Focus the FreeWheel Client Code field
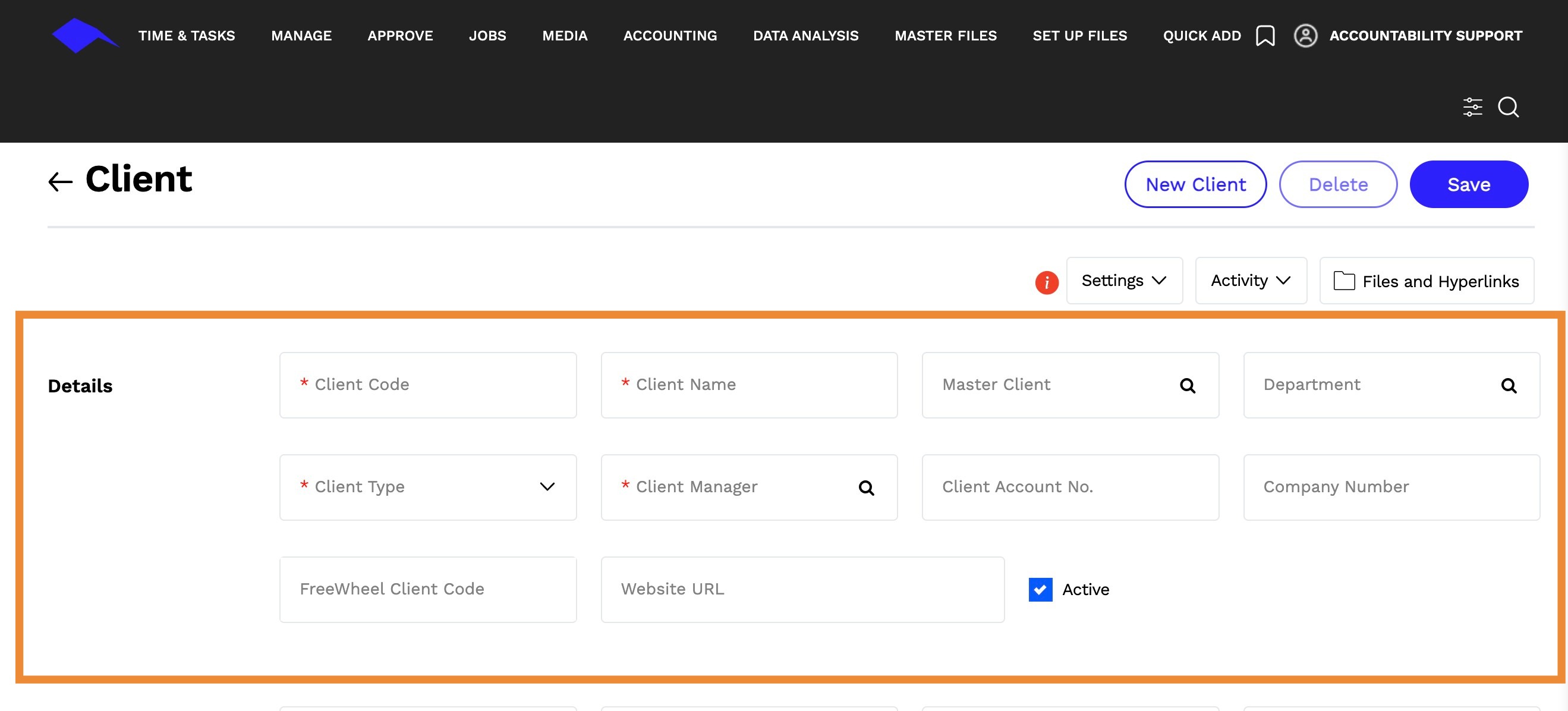 point(428,589)
